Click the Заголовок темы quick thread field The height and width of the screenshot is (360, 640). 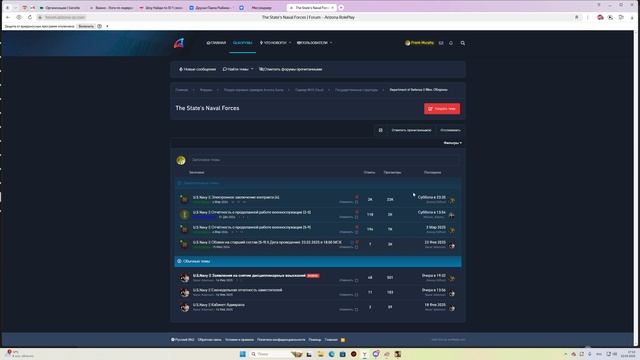(324, 160)
